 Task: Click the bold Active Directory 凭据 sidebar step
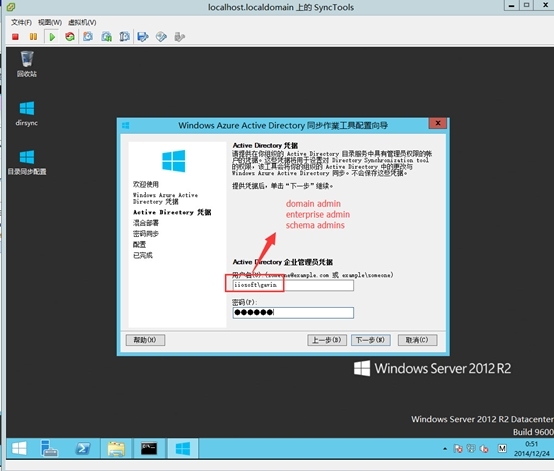click(x=172, y=212)
